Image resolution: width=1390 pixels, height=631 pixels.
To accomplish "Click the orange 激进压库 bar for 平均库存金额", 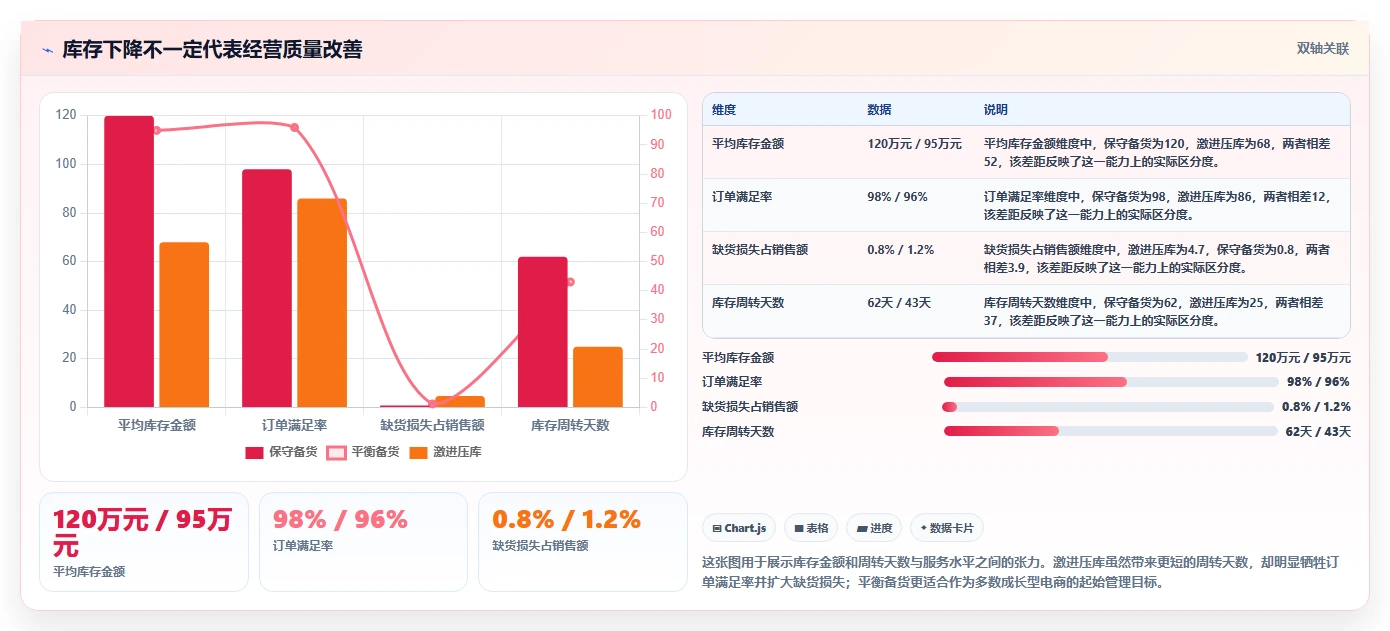I will (x=184, y=324).
